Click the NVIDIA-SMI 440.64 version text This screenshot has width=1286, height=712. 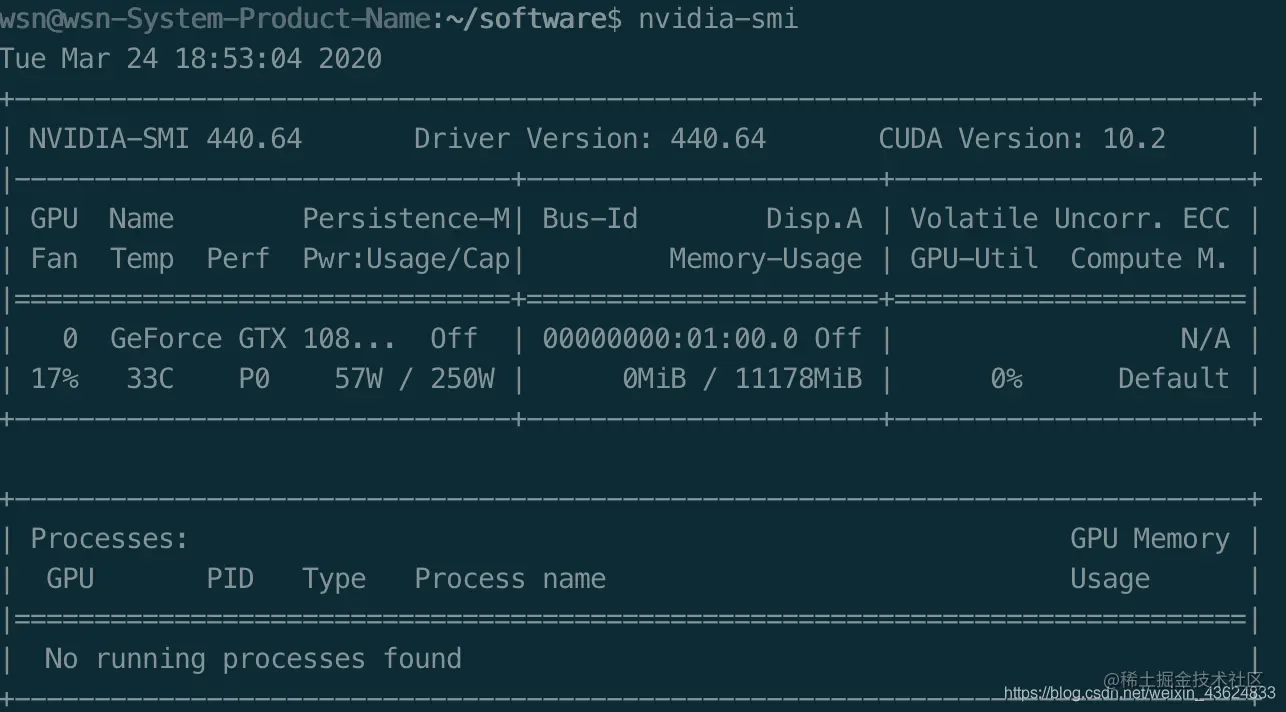point(165,139)
